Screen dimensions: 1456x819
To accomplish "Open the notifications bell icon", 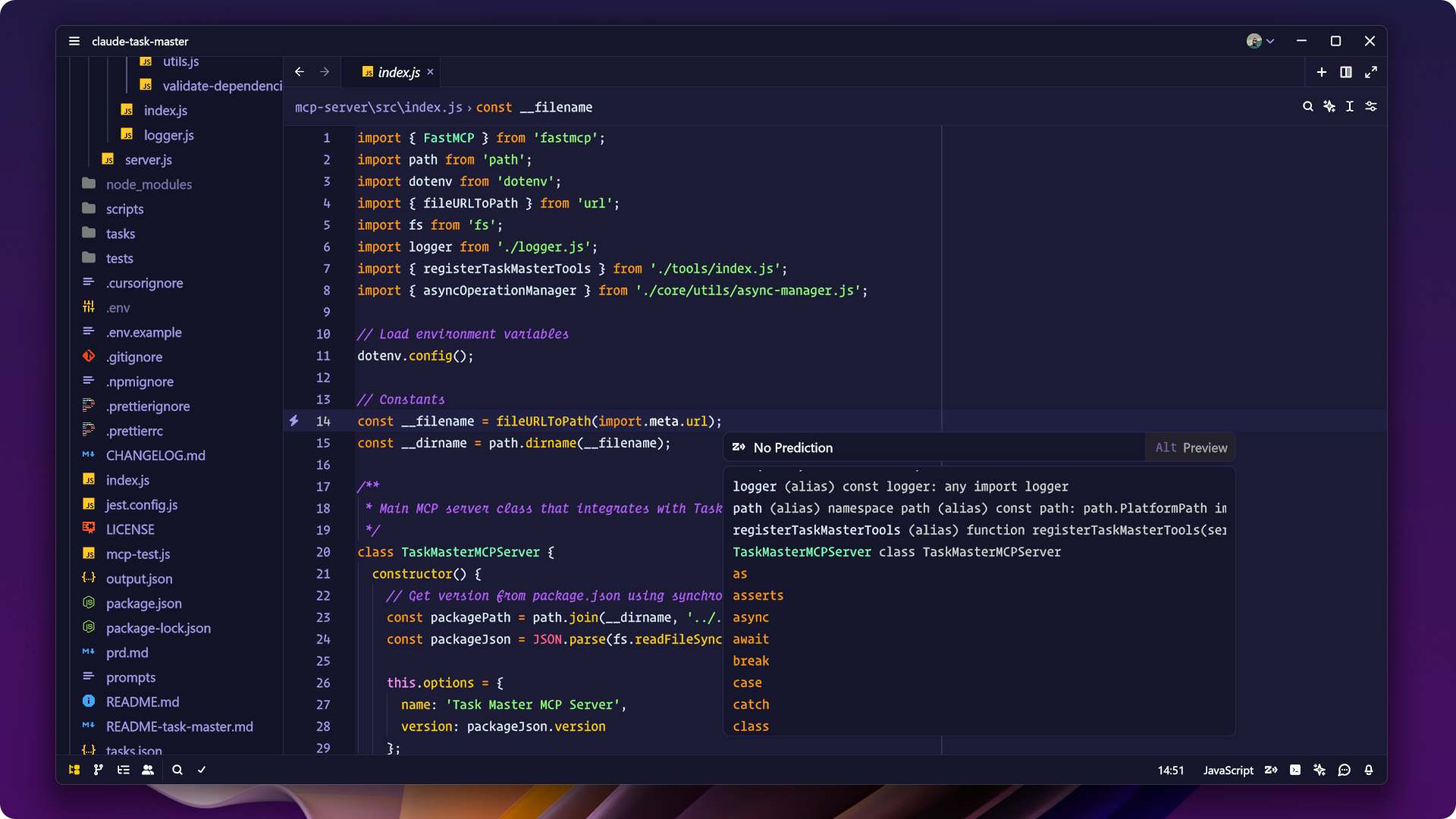I will point(1369,770).
